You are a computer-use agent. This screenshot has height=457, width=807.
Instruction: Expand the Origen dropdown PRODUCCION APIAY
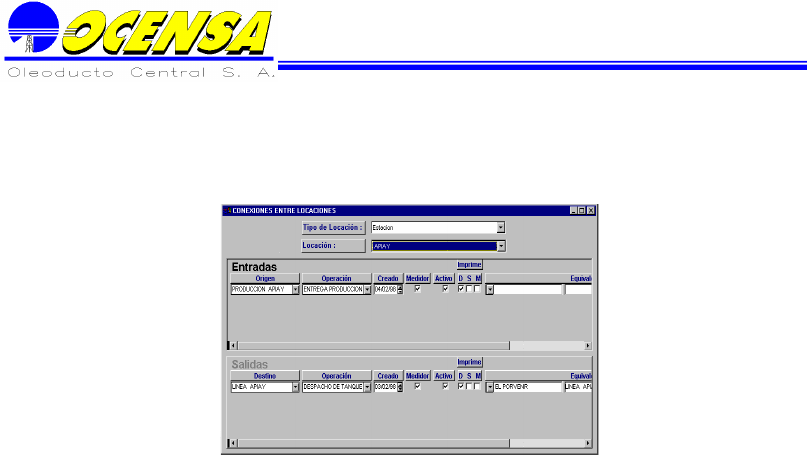(295, 290)
